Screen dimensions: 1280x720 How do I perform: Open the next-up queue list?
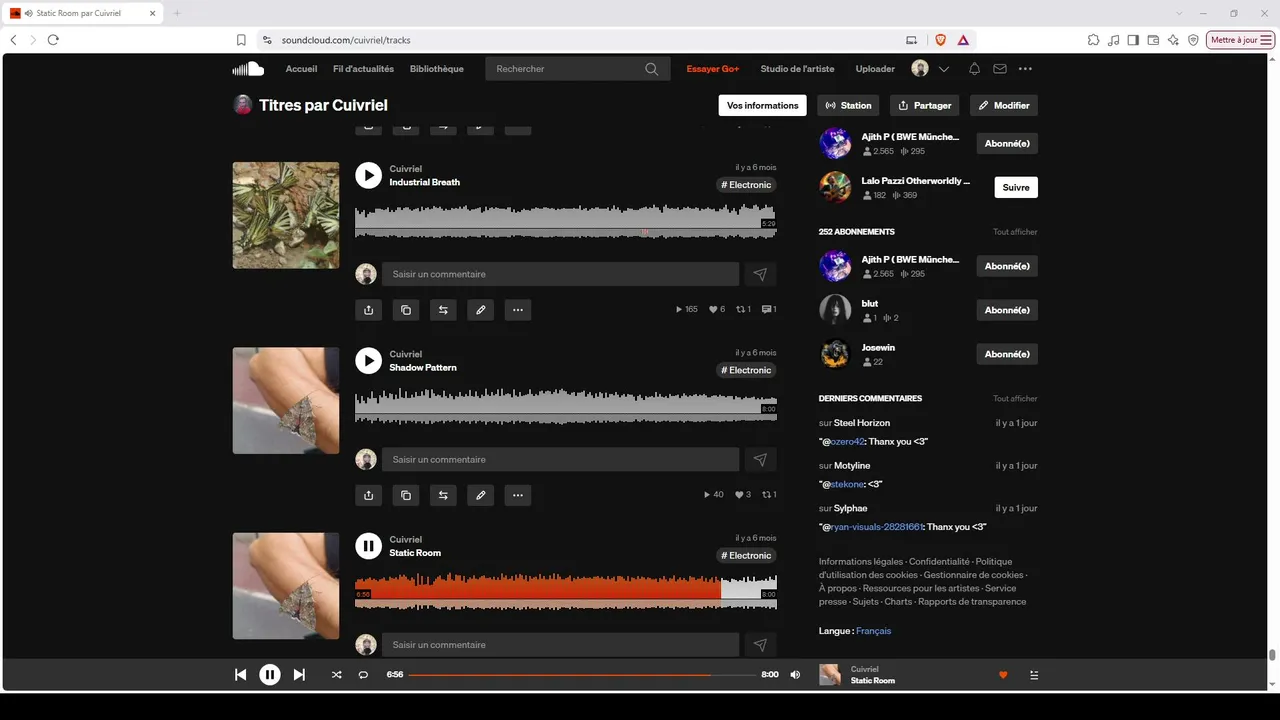1034,675
